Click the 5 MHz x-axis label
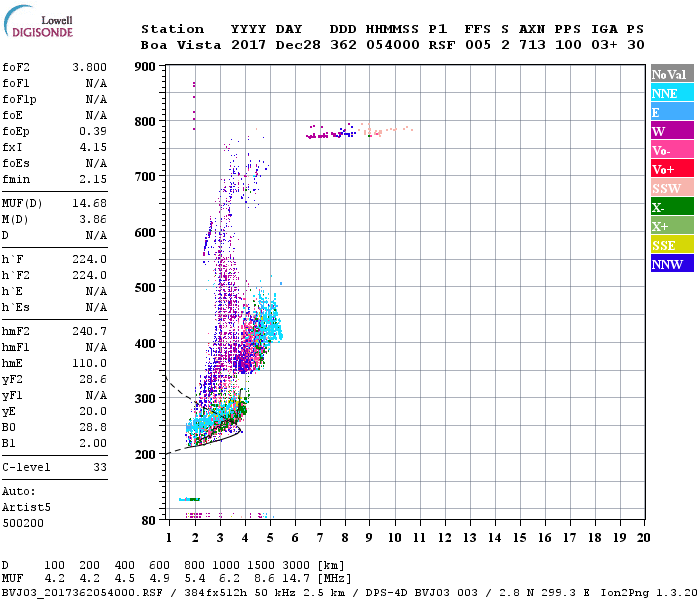 tap(270, 538)
